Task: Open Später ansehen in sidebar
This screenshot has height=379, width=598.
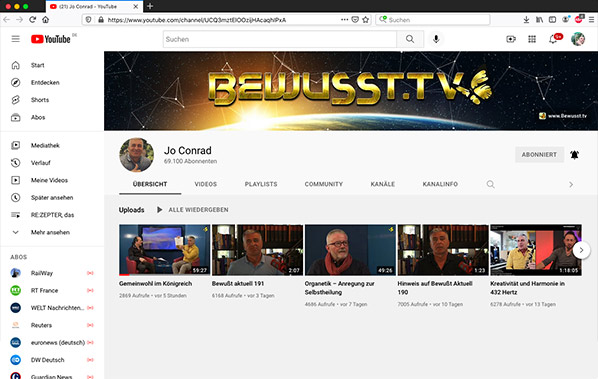Action: pyautogui.click(x=52, y=198)
